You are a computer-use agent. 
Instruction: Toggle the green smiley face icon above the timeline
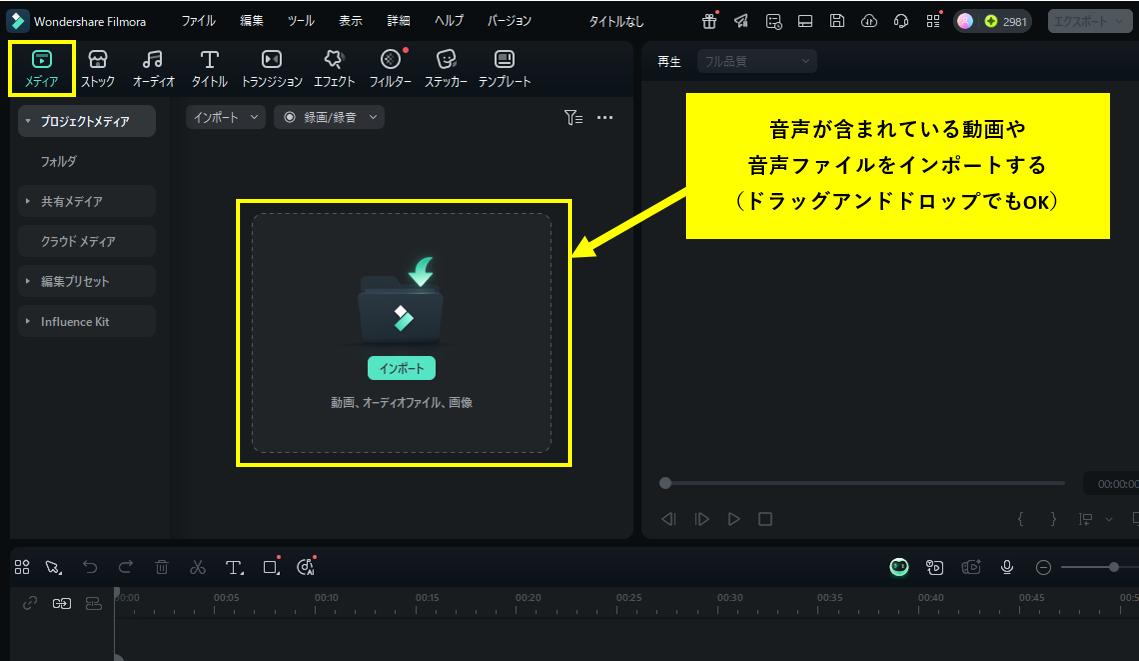[x=898, y=567]
